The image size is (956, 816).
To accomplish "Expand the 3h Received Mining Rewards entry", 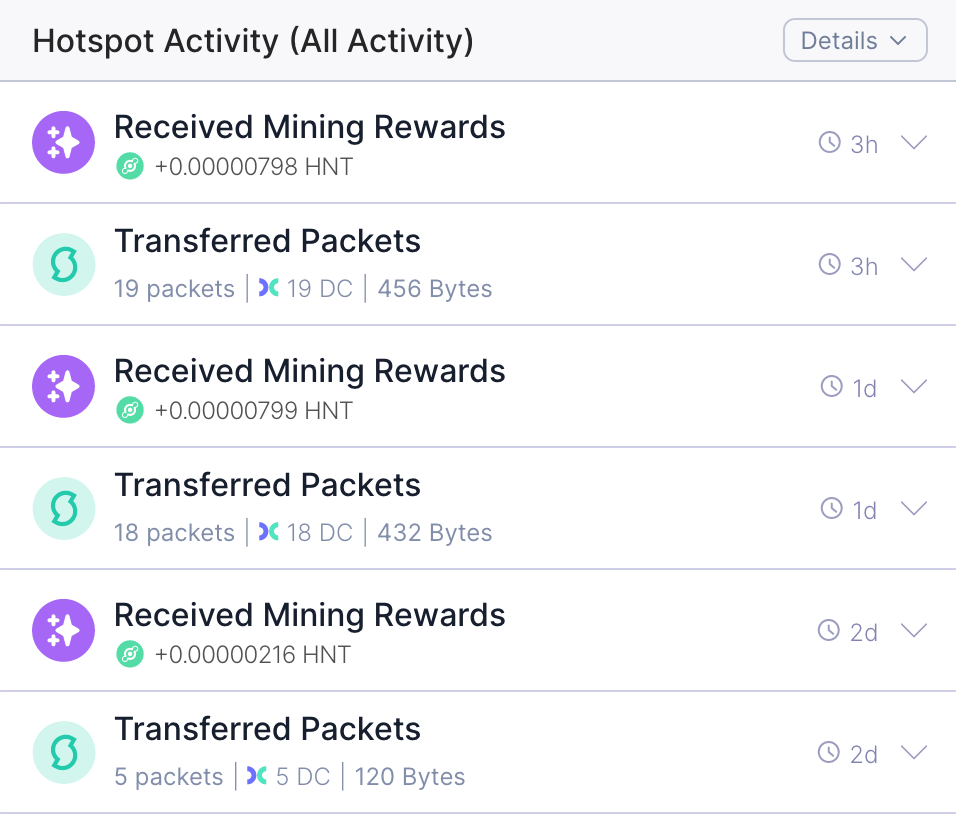I will [914, 143].
